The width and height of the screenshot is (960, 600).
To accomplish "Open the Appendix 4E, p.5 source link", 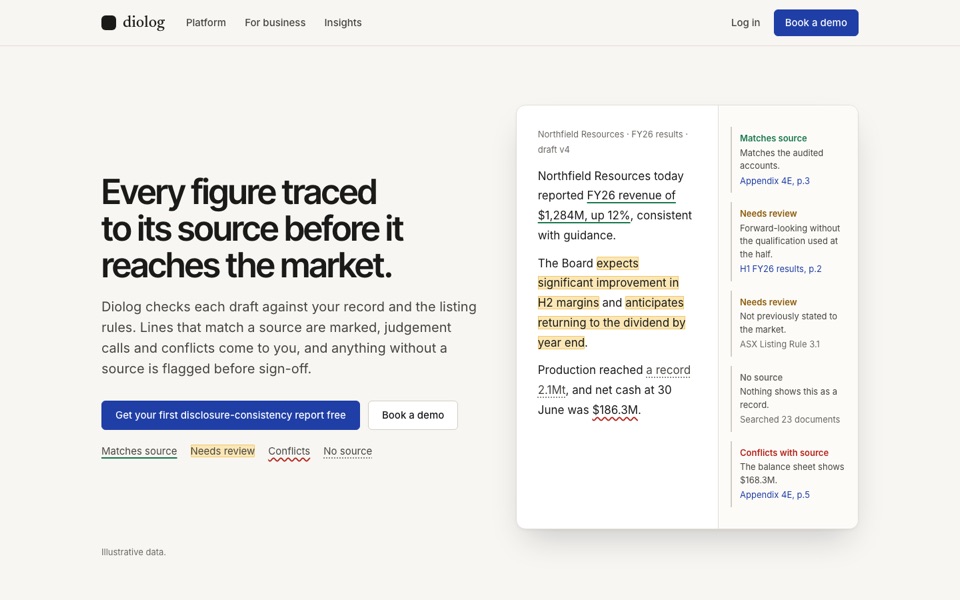I will (x=774, y=495).
